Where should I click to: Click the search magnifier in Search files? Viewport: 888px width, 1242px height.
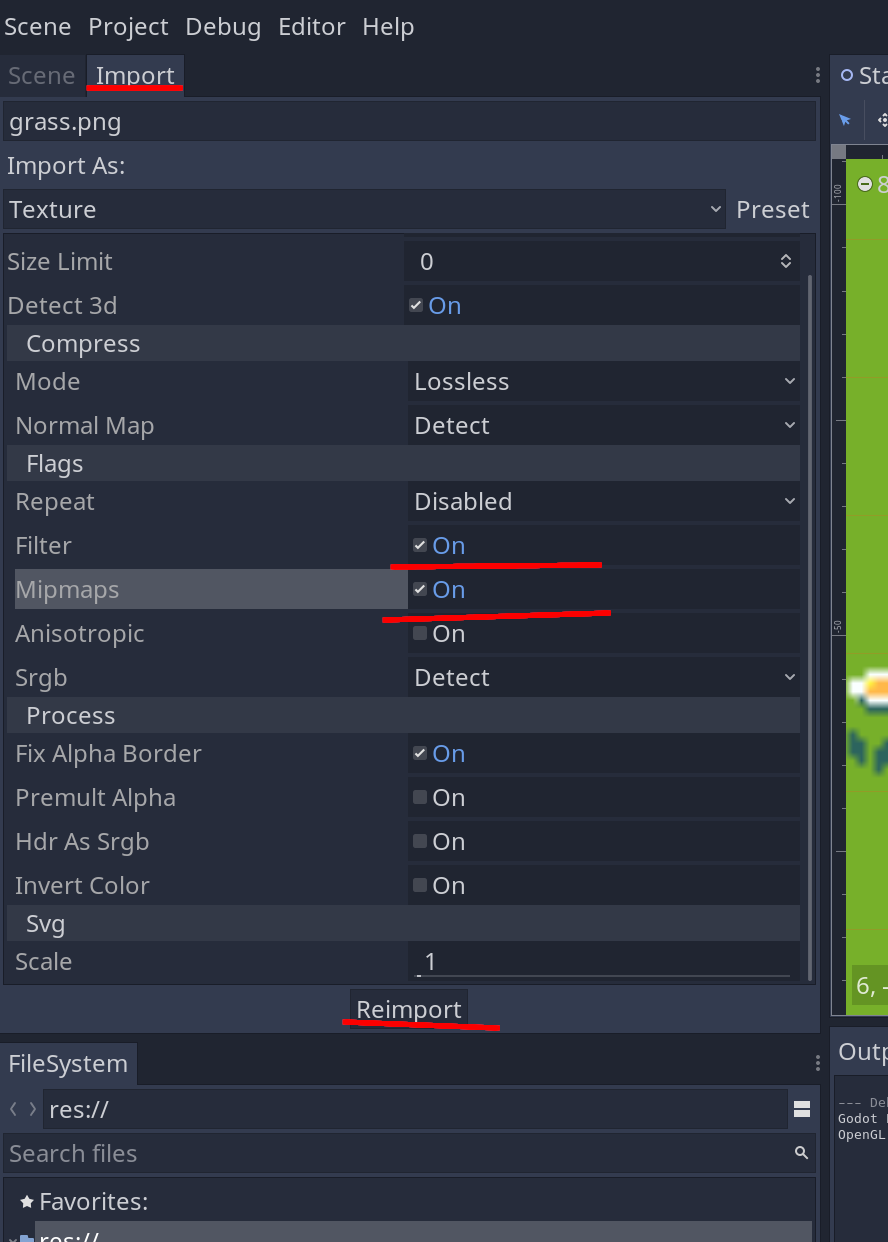pyautogui.click(x=801, y=1153)
